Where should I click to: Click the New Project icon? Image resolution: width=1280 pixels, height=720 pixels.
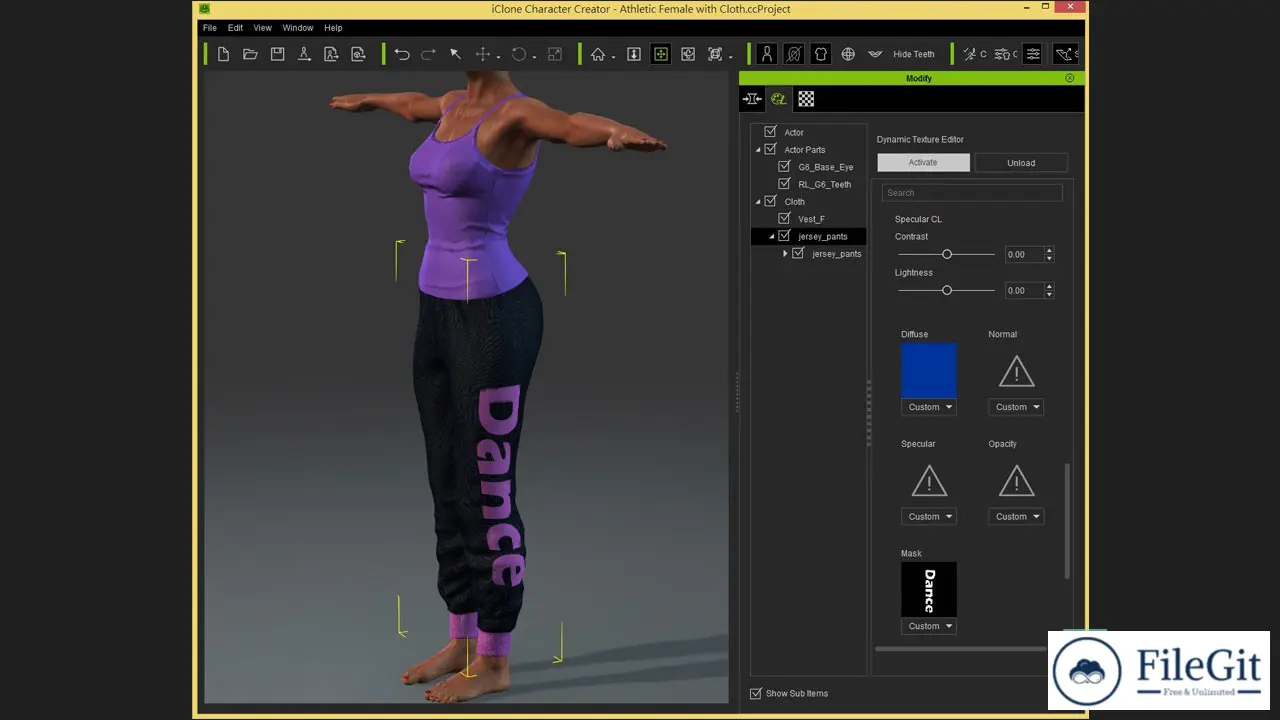point(223,54)
